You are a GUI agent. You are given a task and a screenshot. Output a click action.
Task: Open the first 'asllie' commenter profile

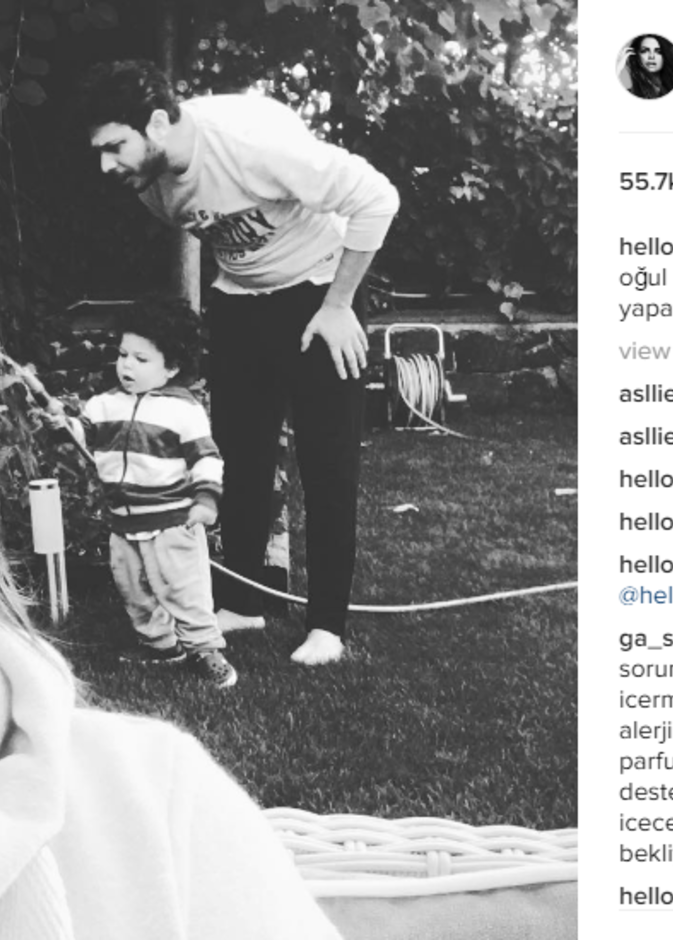[x=646, y=394]
